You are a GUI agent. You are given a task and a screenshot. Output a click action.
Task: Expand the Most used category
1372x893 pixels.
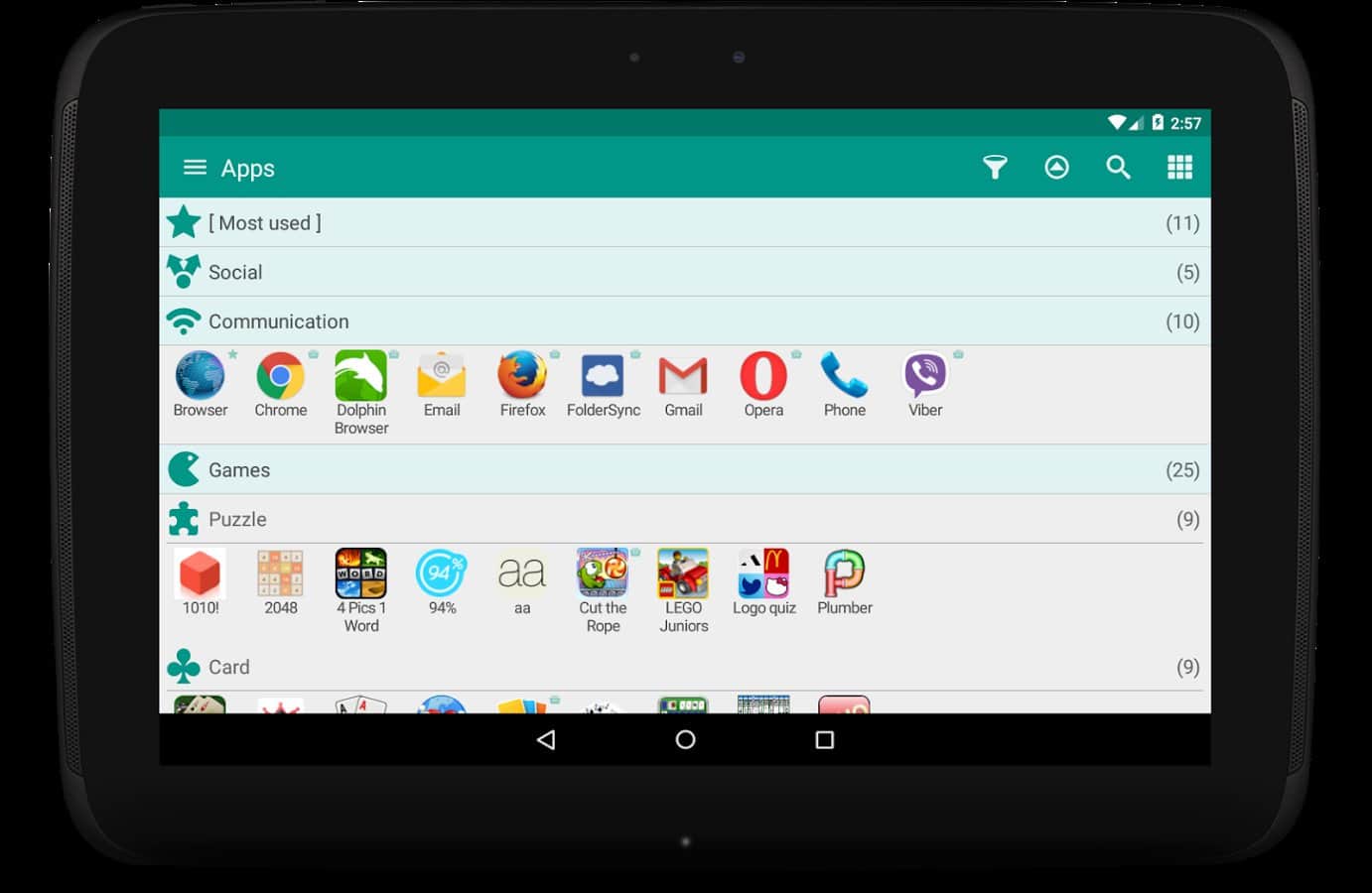(x=684, y=223)
